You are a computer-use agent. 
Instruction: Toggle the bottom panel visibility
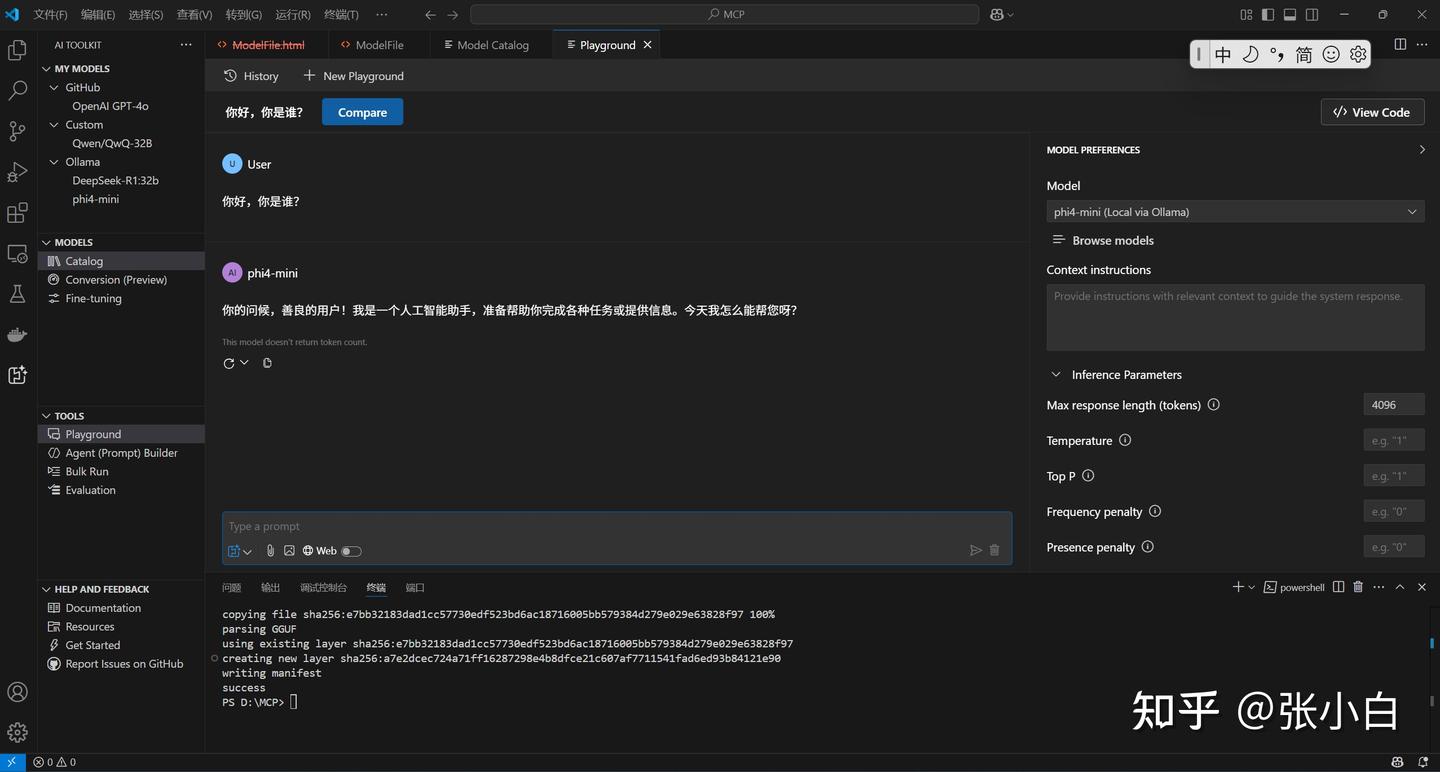(1290, 15)
